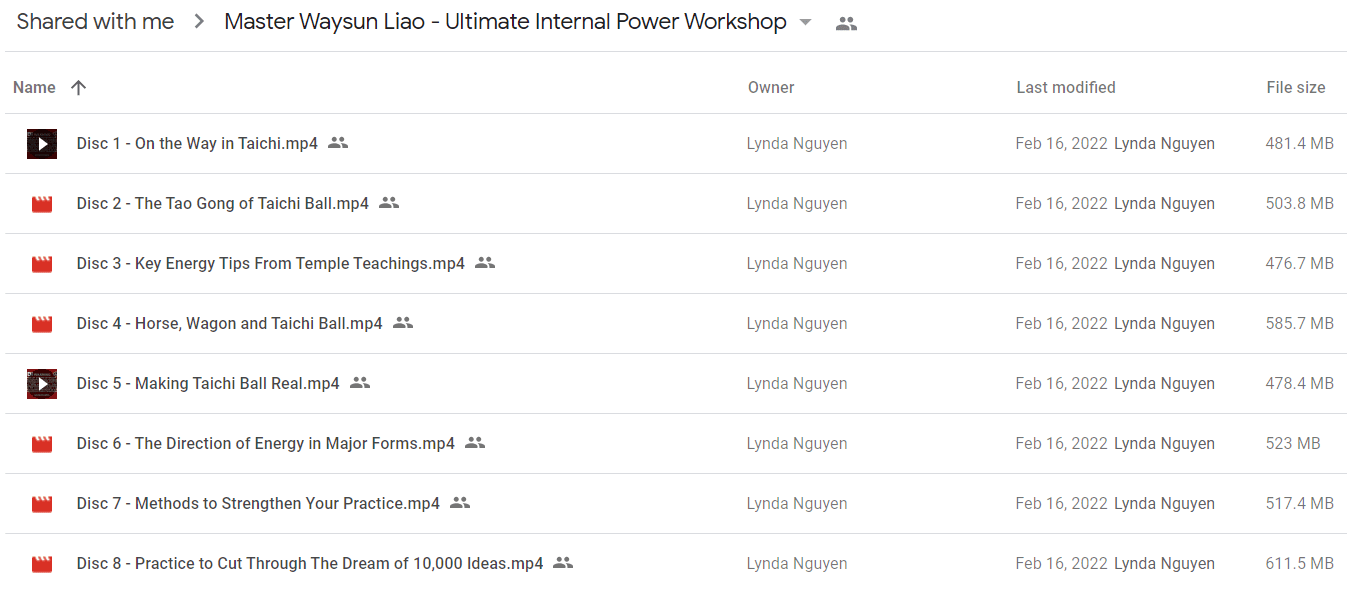The width and height of the screenshot is (1347, 589).
Task: Click the red video file icon for Disc 8
Action: 42,564
